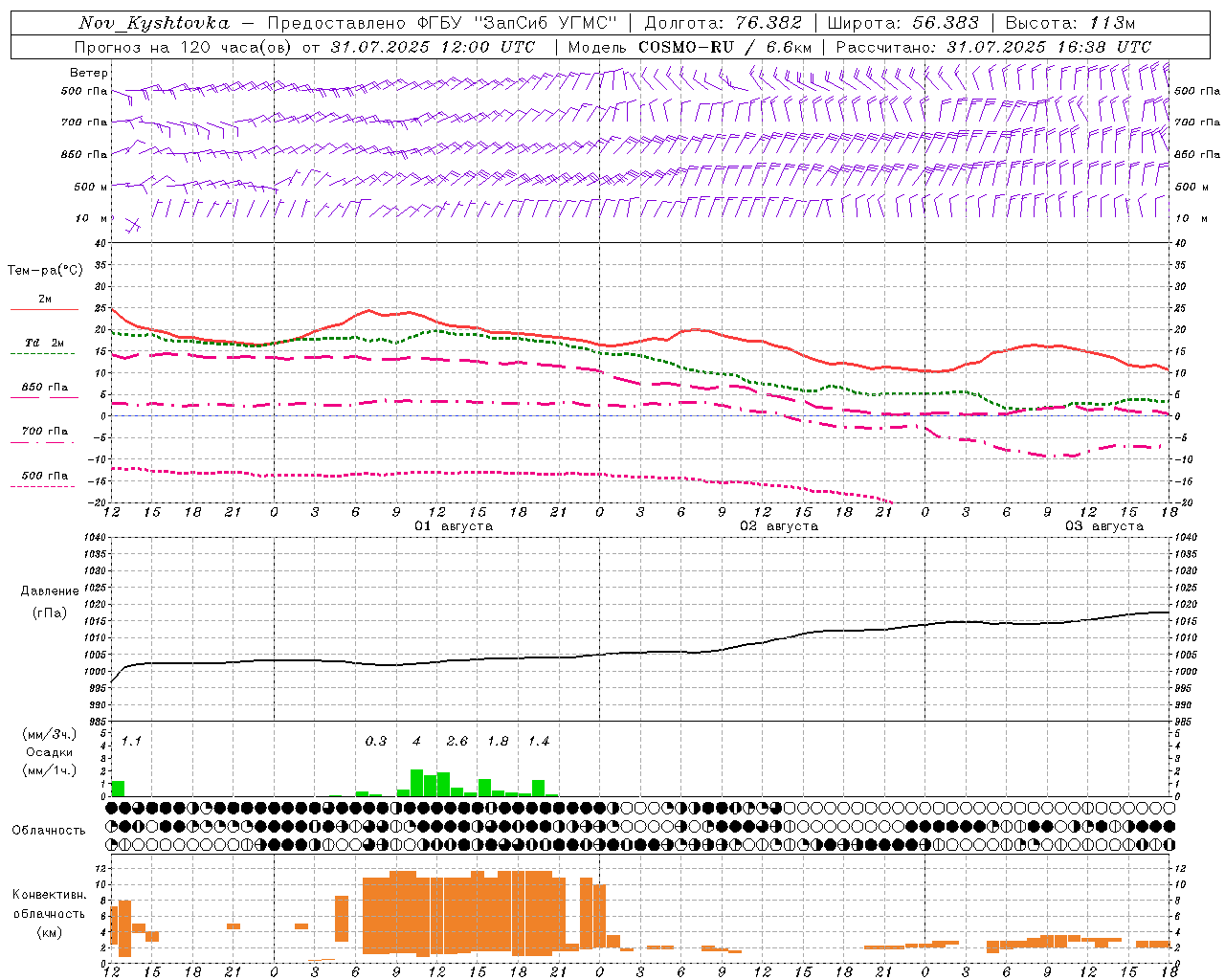Click the 3-hour precipitation value 1.4
This screenshot has width=1225, height=980.
(539, 742)
